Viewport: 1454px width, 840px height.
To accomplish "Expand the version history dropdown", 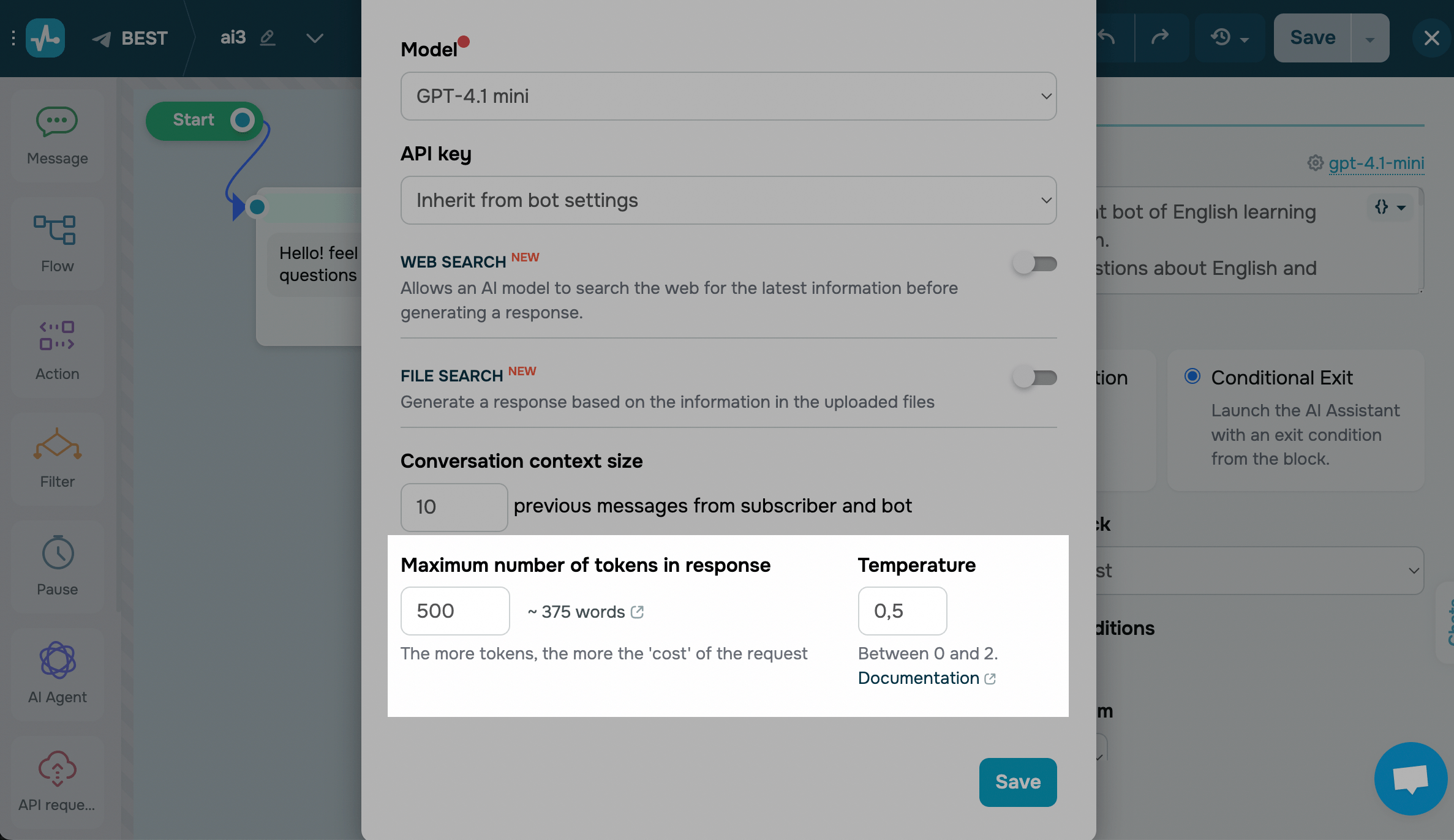I will (1229, 38).
